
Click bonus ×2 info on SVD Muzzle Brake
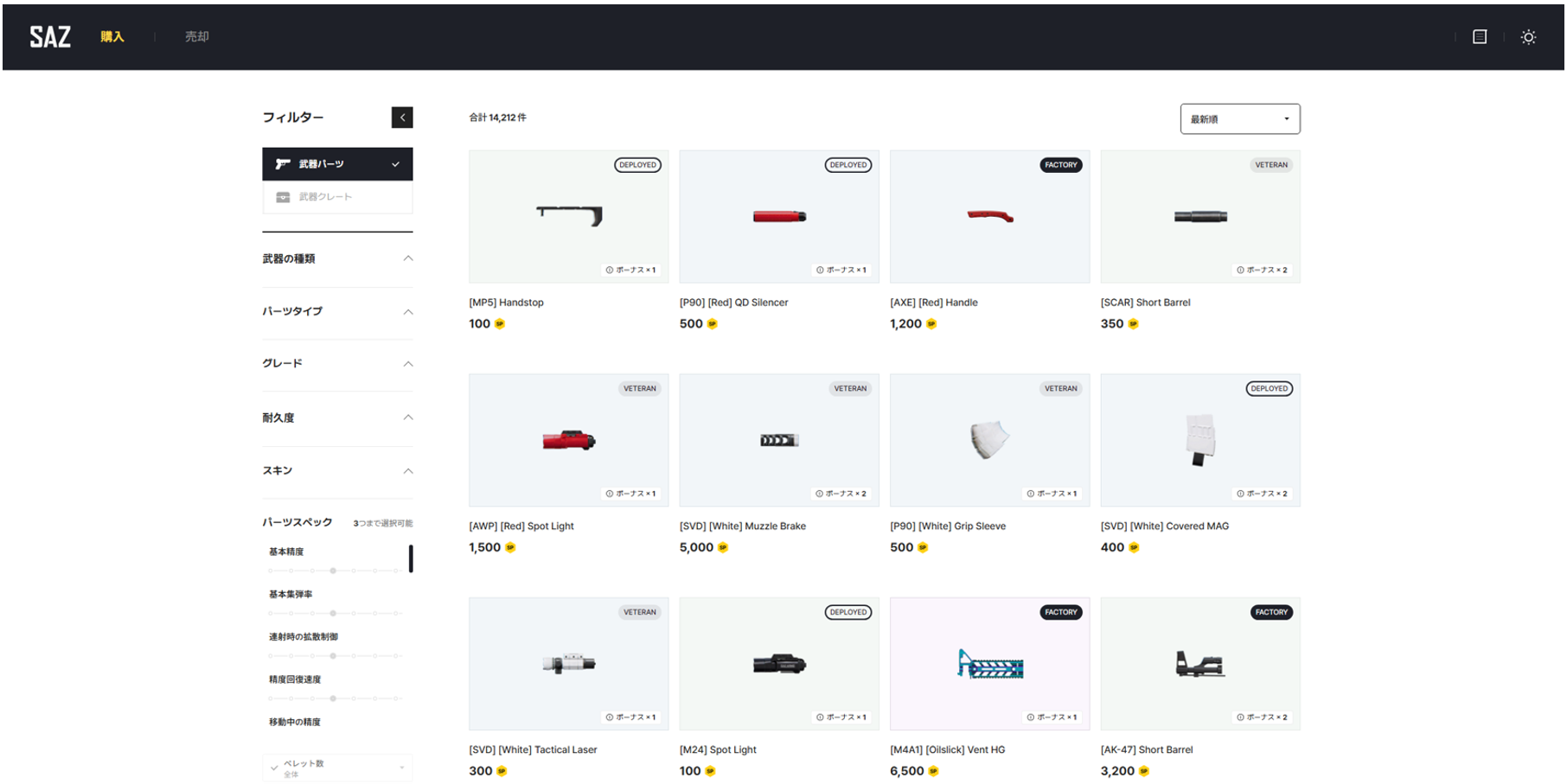tap(841, 494)
